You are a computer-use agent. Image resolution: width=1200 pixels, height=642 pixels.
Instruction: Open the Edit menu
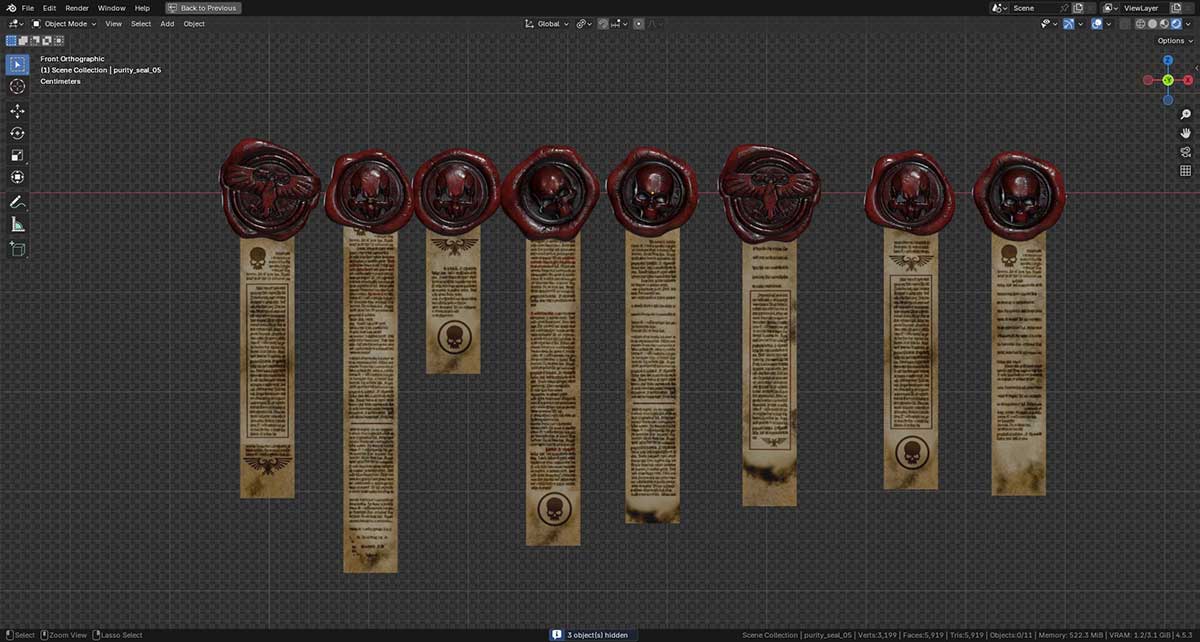[49, 8]
